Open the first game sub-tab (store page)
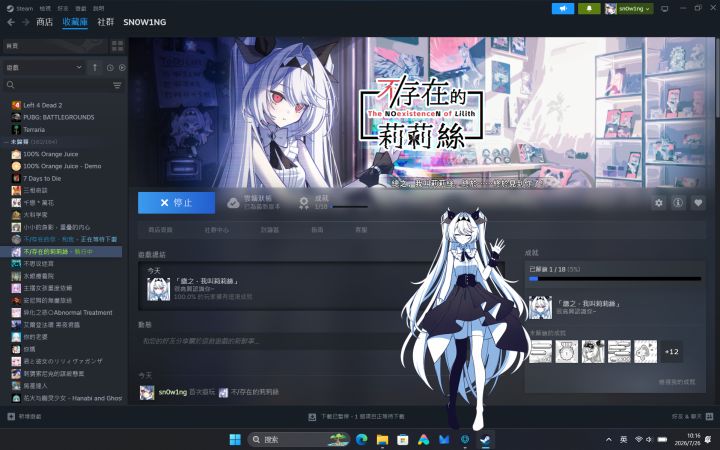The height and width of the screenshot is (450, 720). [x=160, y=230]
